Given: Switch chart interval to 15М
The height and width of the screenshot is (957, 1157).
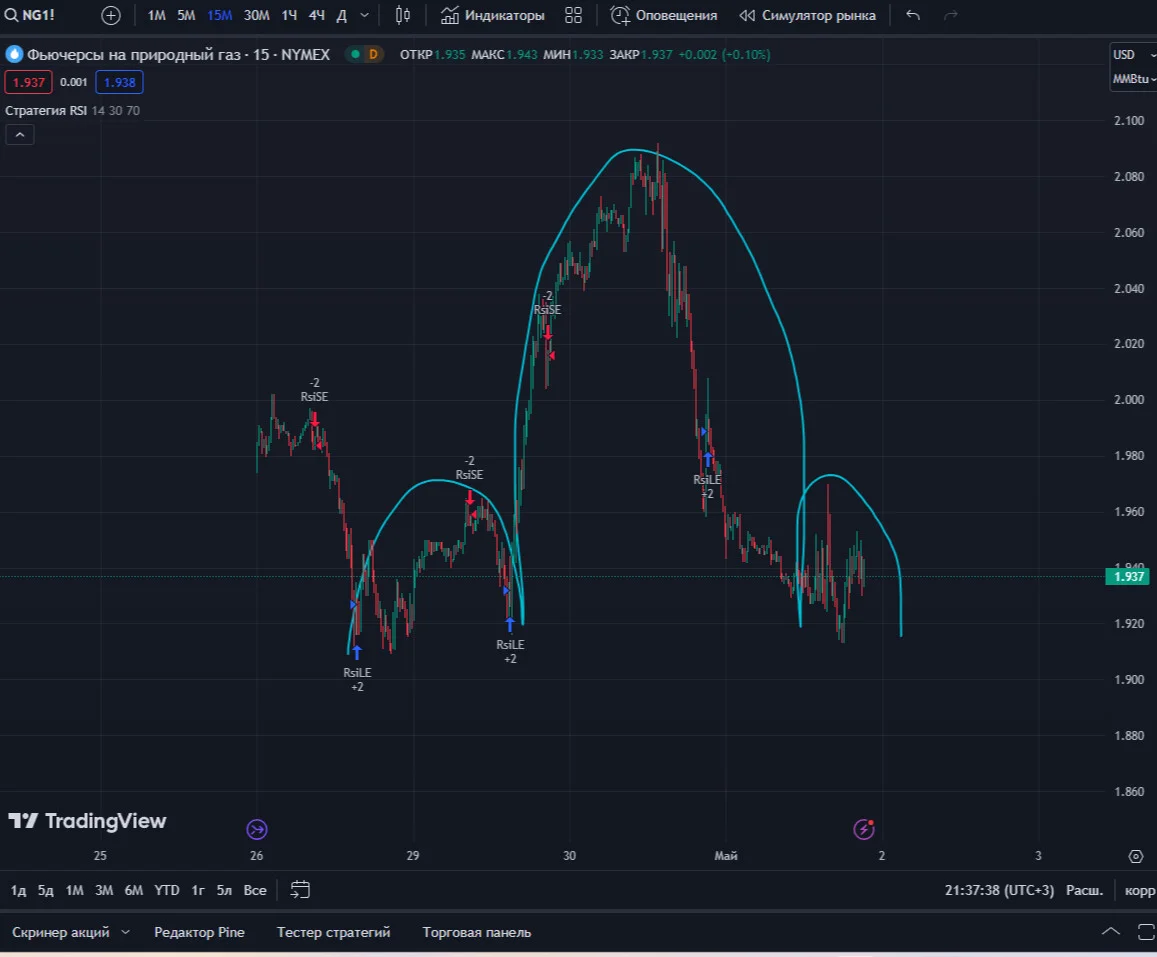Looking at the screenshot, I should pos(219,15).
